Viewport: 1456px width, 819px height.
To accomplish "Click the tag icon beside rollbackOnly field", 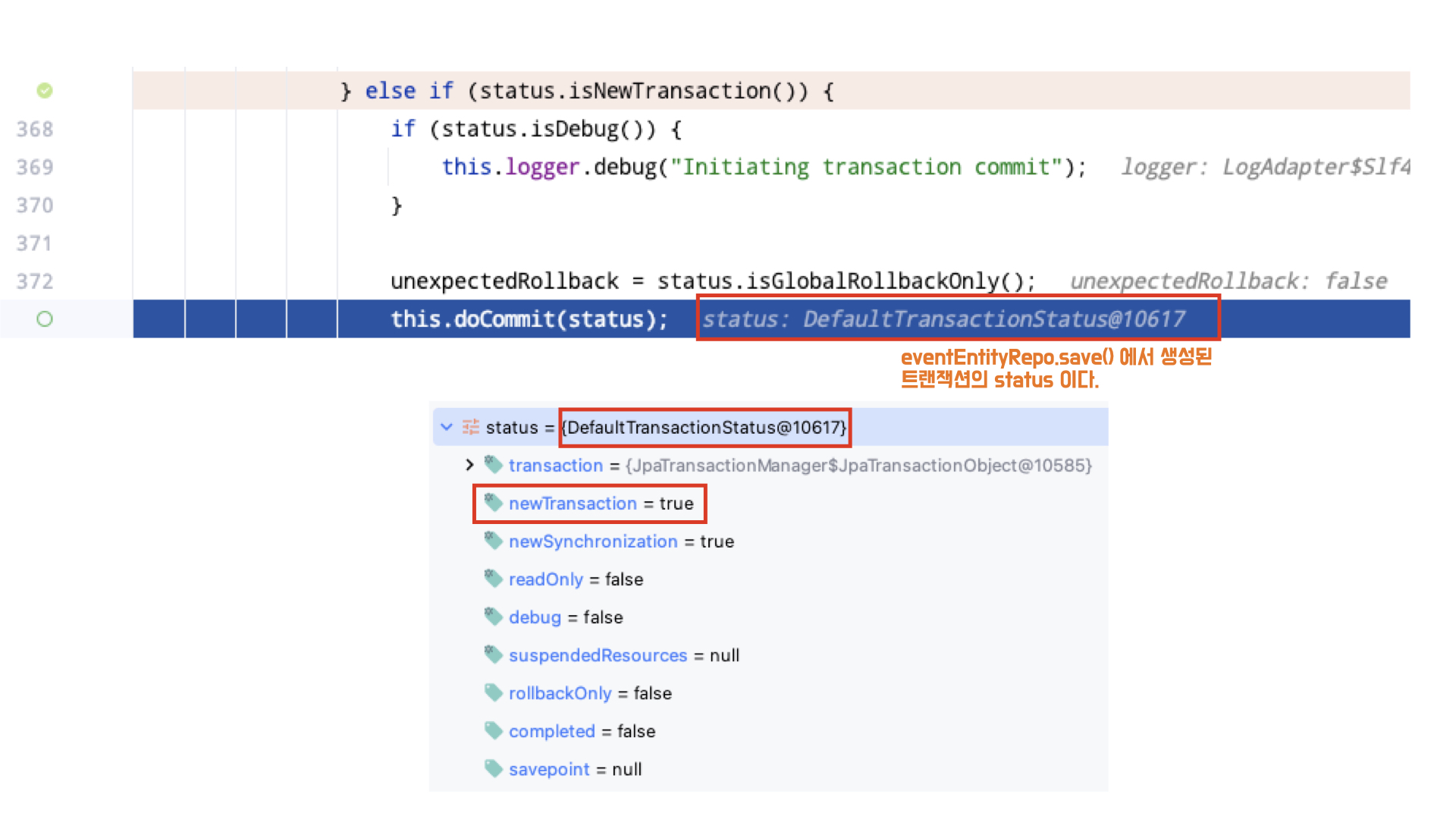I will pyautogui.click(x=494, y=692).
